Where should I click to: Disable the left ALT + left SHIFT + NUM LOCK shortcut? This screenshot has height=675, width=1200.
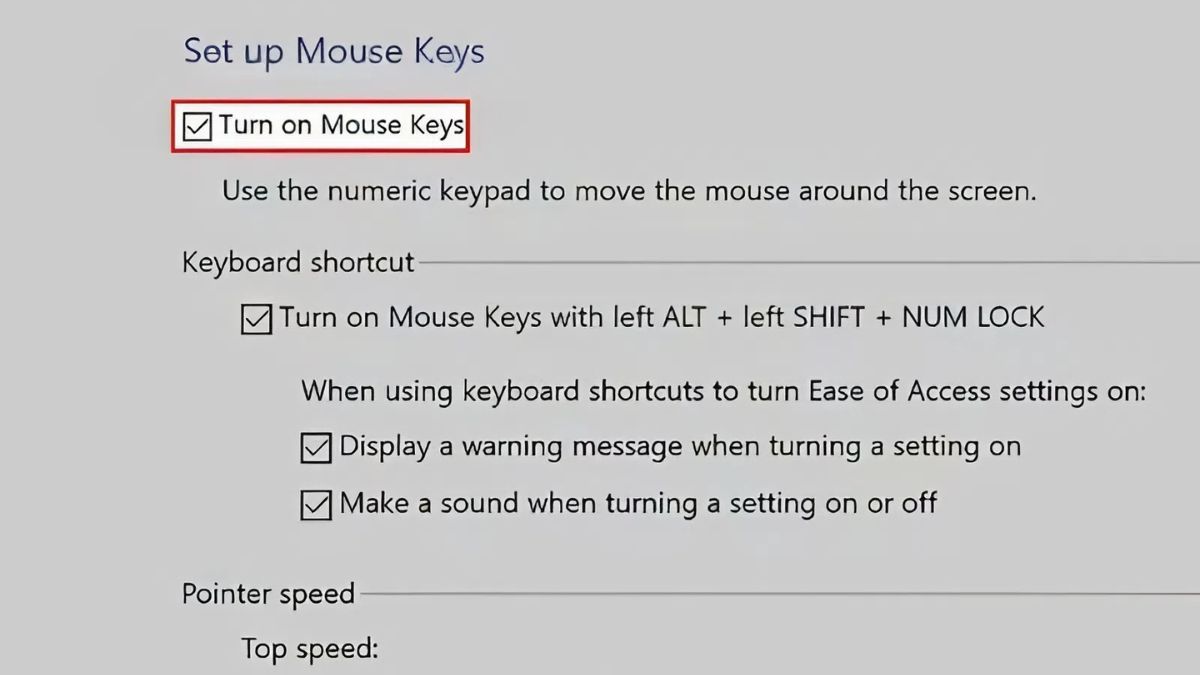click(x=256, y=317)
